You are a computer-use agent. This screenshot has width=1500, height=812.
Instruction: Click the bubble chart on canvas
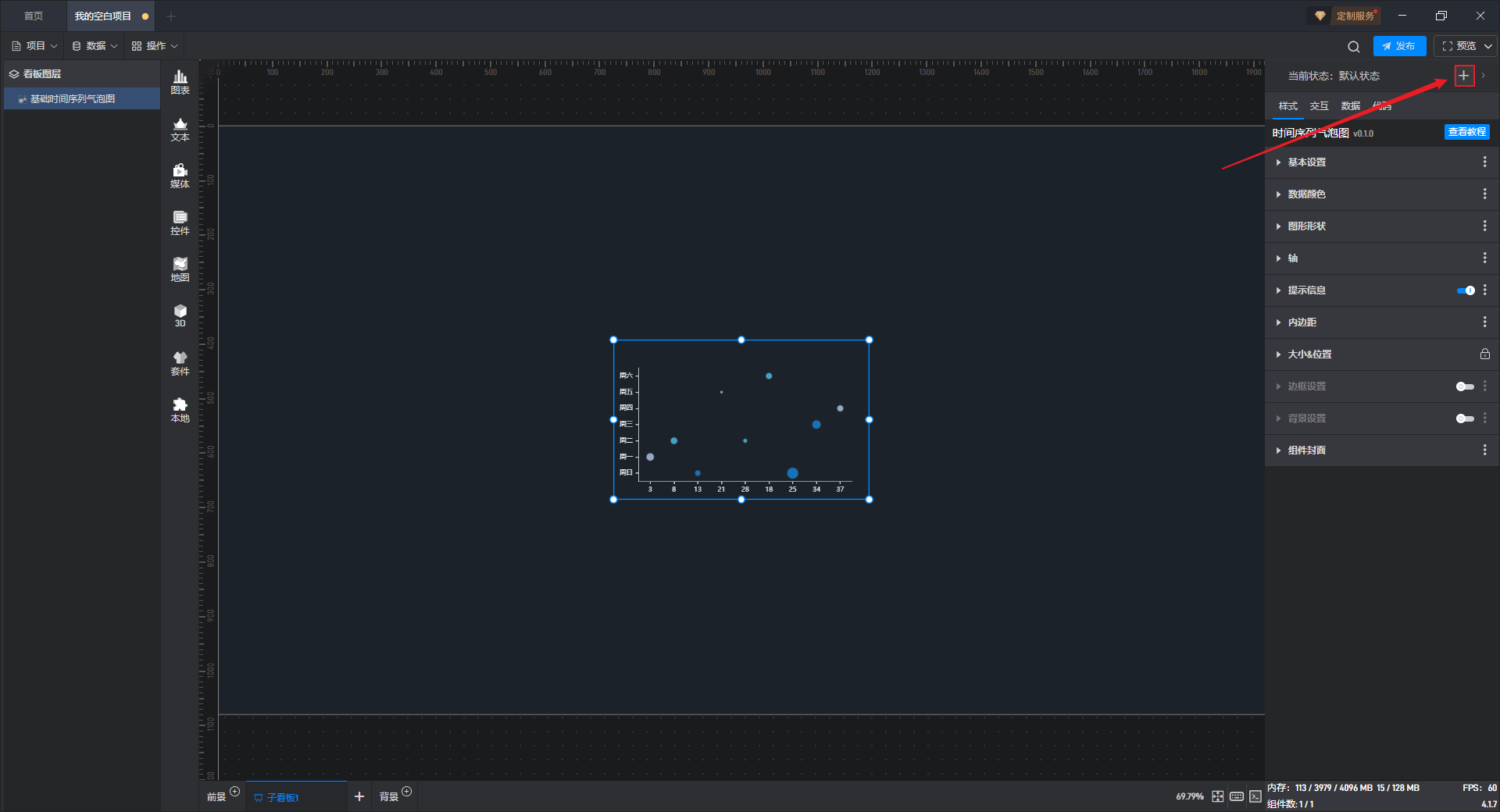point(741,420)
